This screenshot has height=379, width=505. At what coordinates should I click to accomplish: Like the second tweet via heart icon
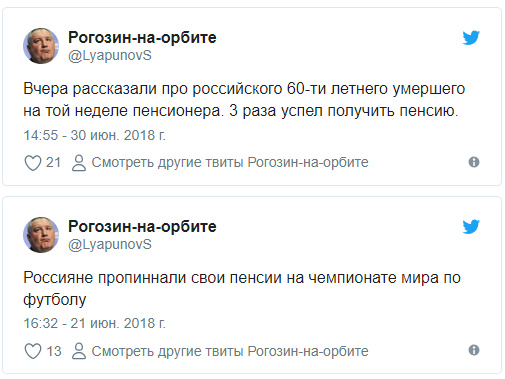click(33, 351)
